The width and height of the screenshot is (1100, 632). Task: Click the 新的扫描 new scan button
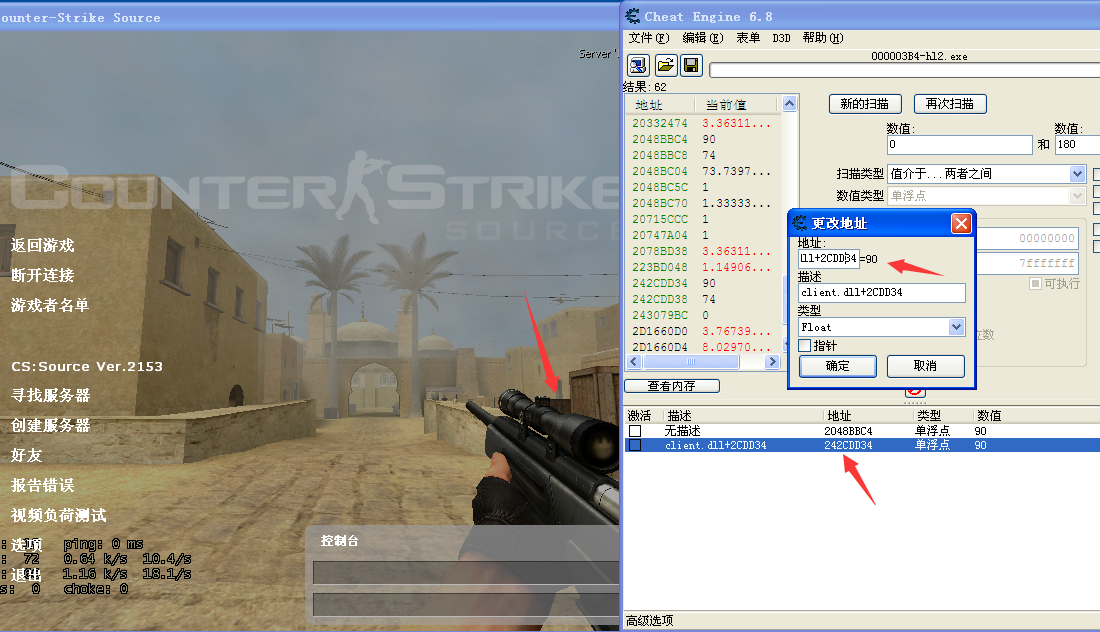(865, 104)
